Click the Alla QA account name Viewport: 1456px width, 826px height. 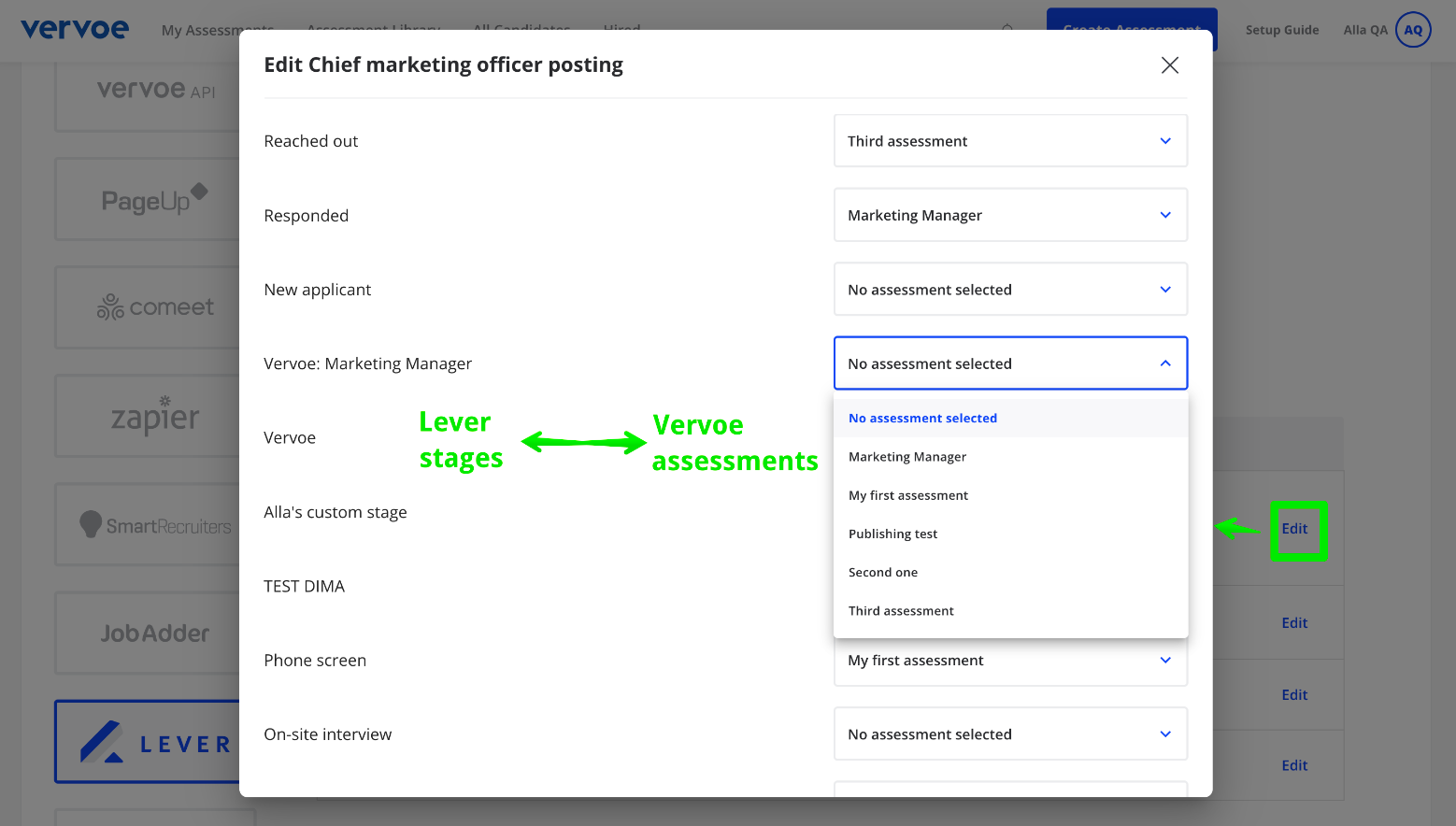click(x=1365, y=30)
